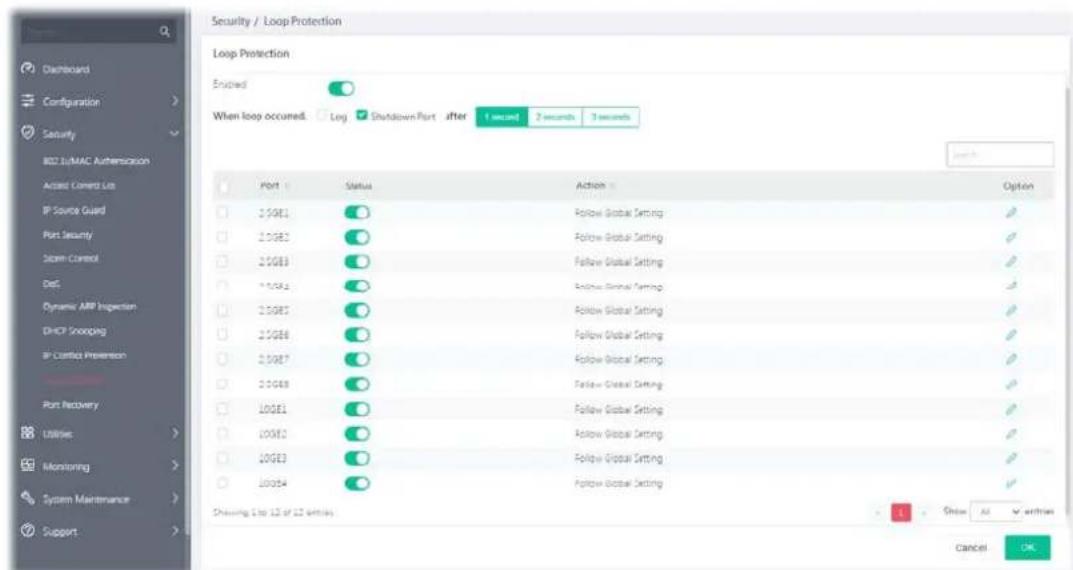Turn off status toggle for 2.5GE3

[x=357, y=261]
